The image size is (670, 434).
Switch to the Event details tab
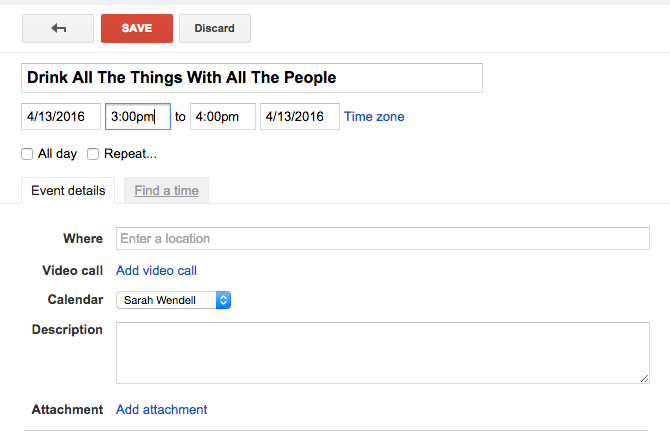[68, 190]
